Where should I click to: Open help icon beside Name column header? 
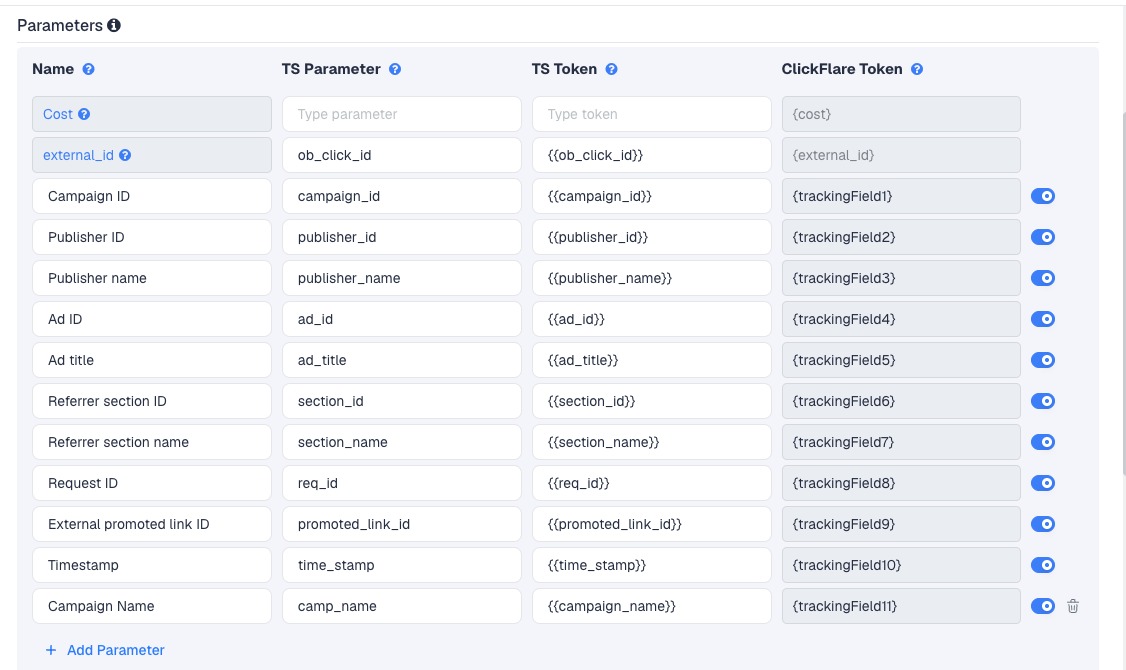click(x=88, y=69)
